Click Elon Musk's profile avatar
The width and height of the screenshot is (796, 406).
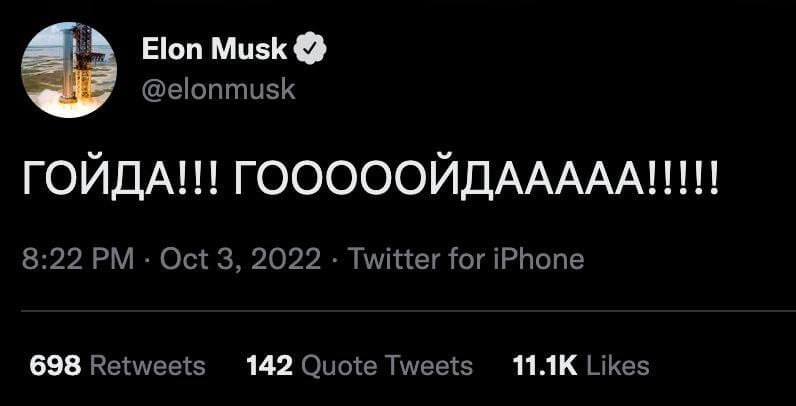tap(69, 68)
